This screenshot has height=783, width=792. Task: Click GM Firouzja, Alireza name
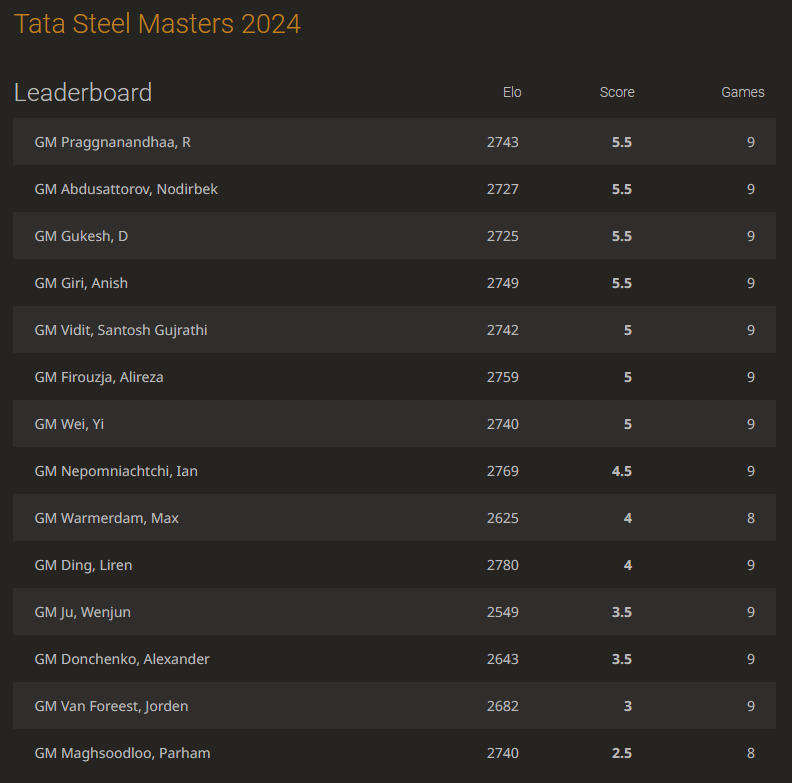coord(99,377)
